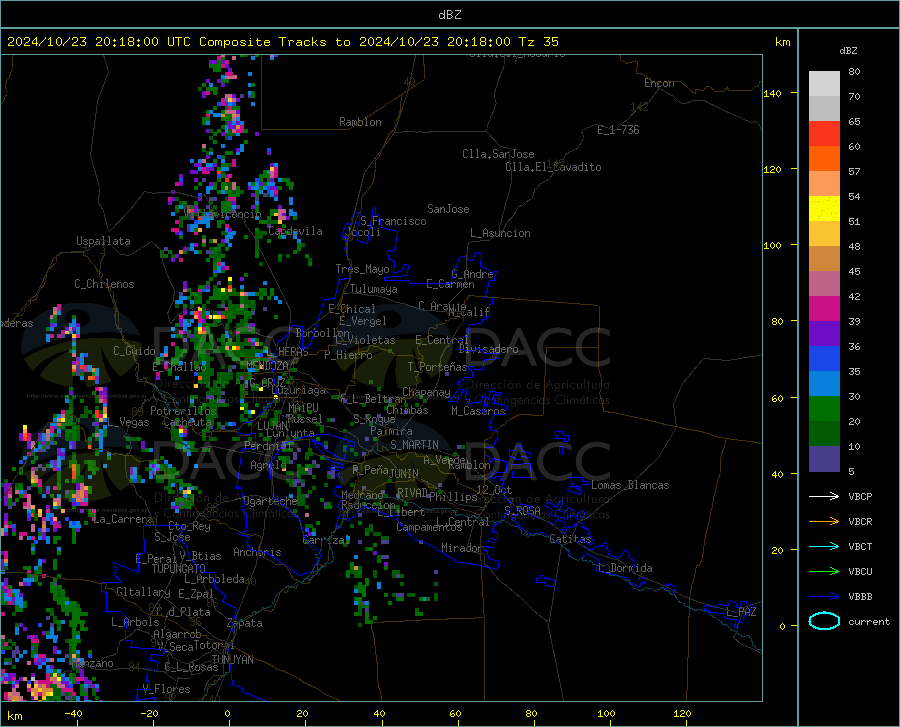This screenshot has height=727, width=900.
Task: Click the L_Dormida map label
Action: click(x=625, y=568)
